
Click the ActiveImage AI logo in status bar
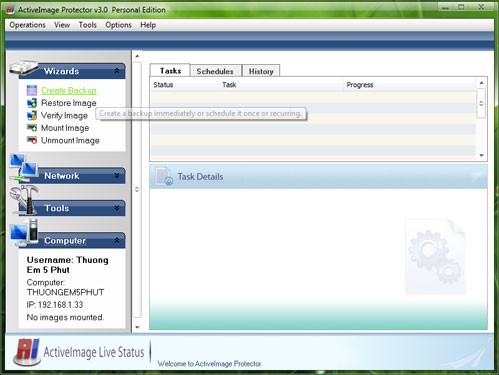(27, 352)
